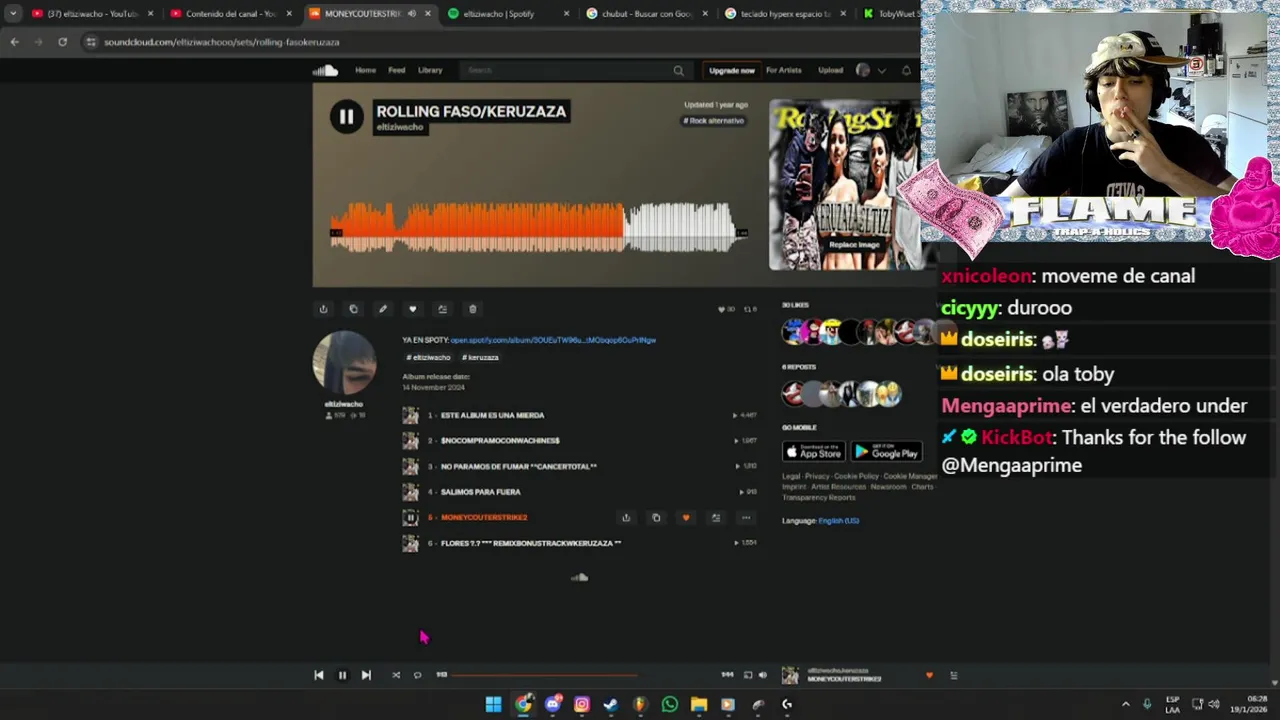Change language via English (US) link
This screenshot has width=1280, height=720.
click(x=838, y=521)
